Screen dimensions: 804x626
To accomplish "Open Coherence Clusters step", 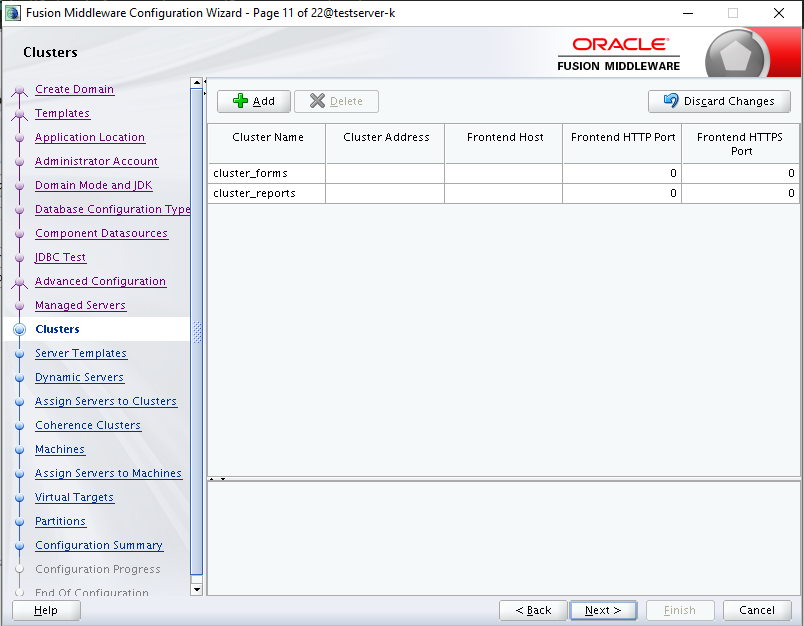I will click(88, 426).
